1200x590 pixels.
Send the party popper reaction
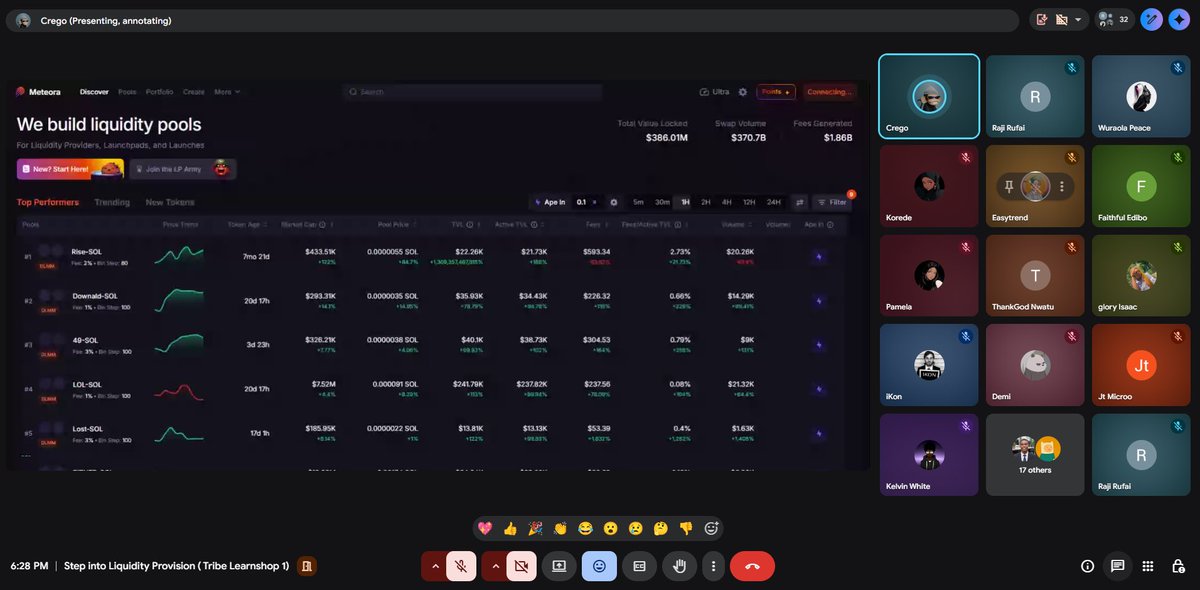coord(536,528)
